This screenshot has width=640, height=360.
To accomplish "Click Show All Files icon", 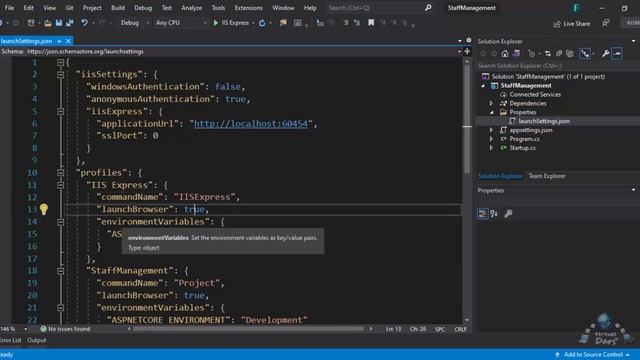I will [570, 53].
